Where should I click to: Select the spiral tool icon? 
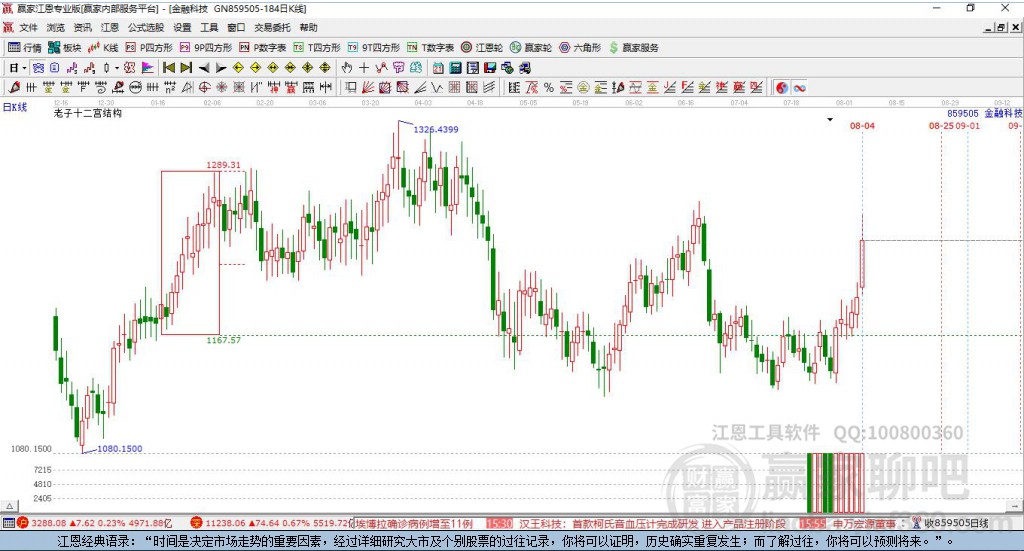tap(101, 87)
